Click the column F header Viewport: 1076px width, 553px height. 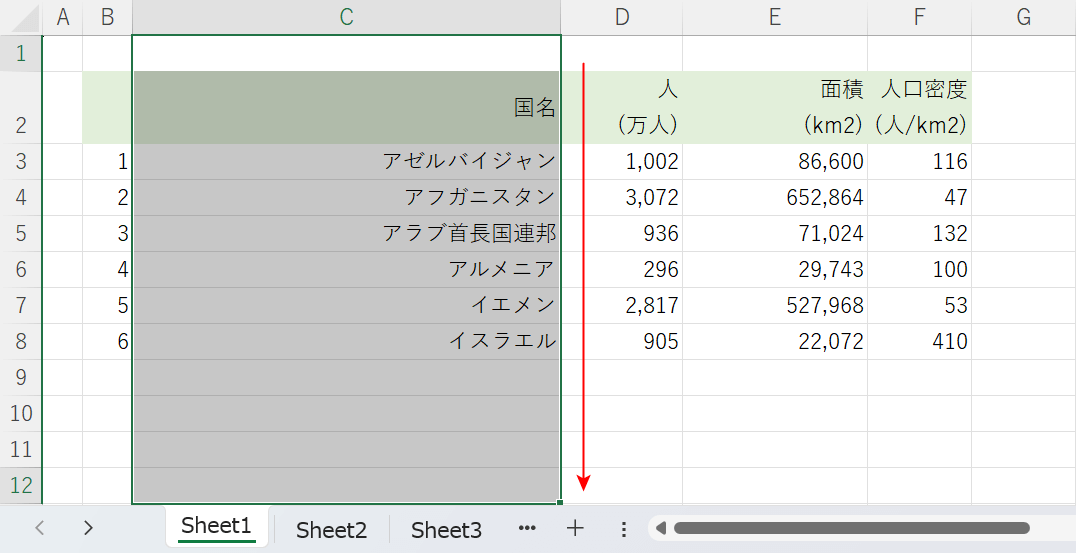coord(918,17)
